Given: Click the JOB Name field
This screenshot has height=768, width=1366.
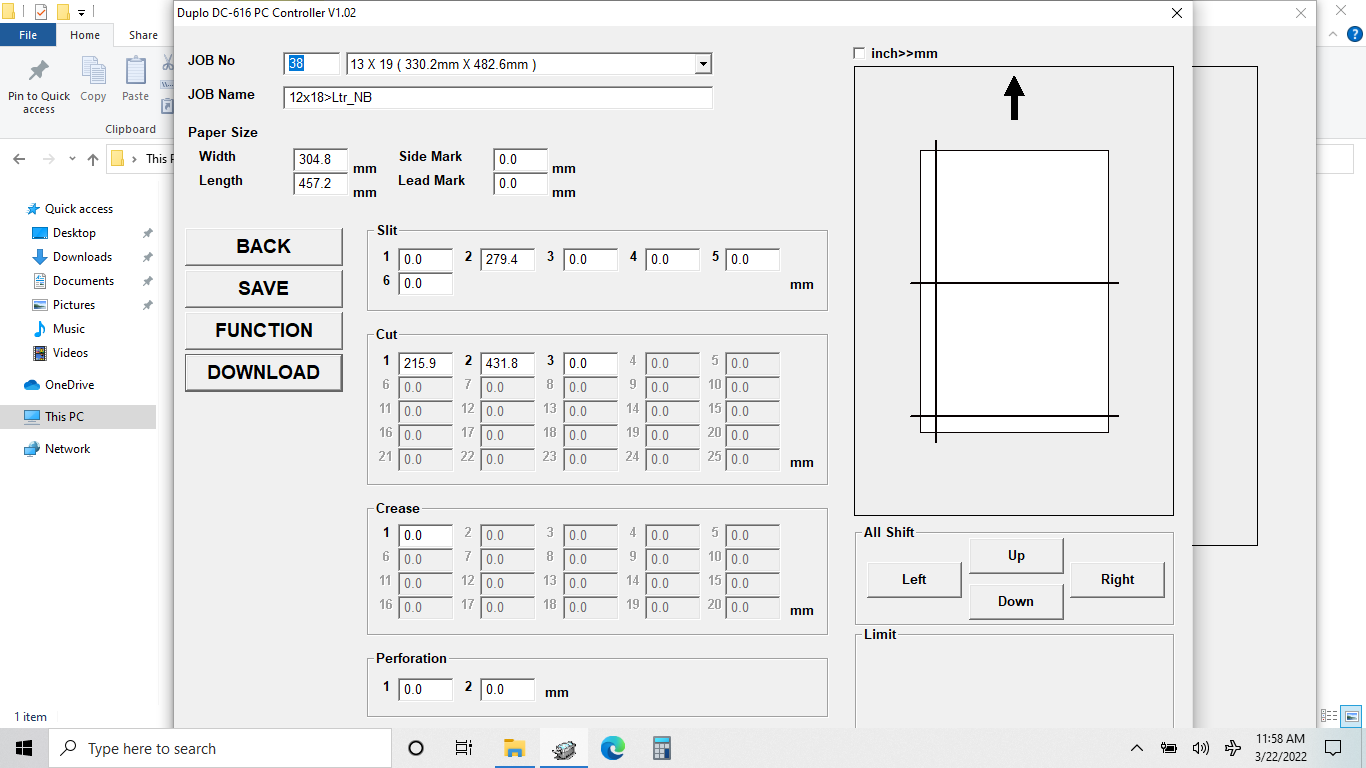Looking at the screenshot, I should [498, 98].
